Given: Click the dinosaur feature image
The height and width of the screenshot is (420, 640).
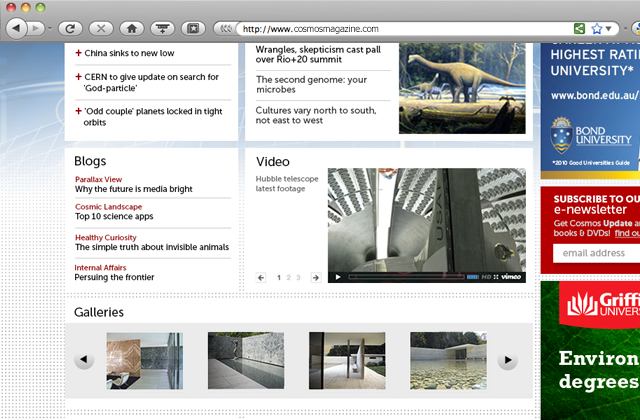Looking at the screenshot, I should (462, 88).
